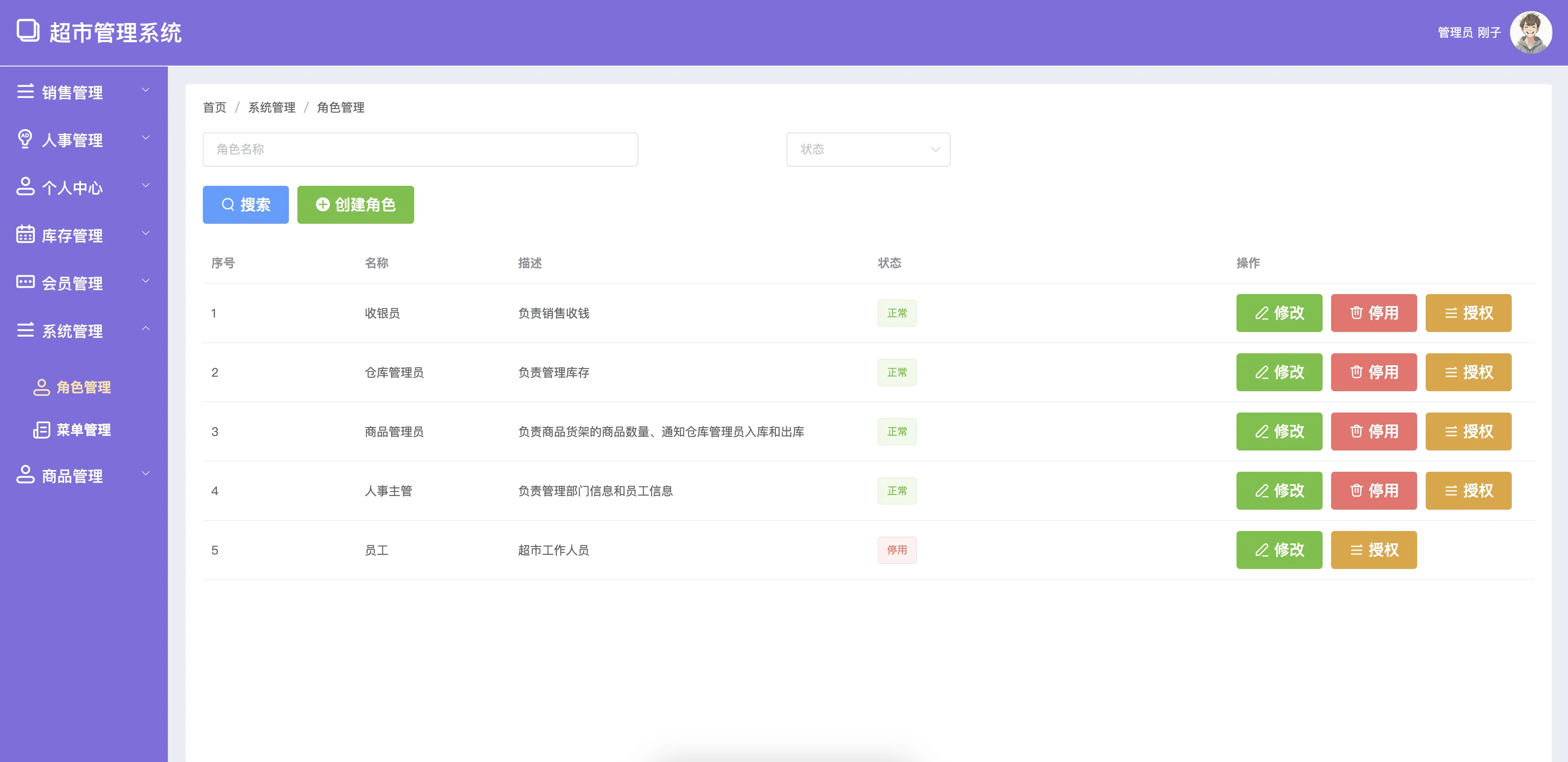Screen dimensions: 1568x762
Task: Click the 创建角色 button
Action: (x=355, y=205)
